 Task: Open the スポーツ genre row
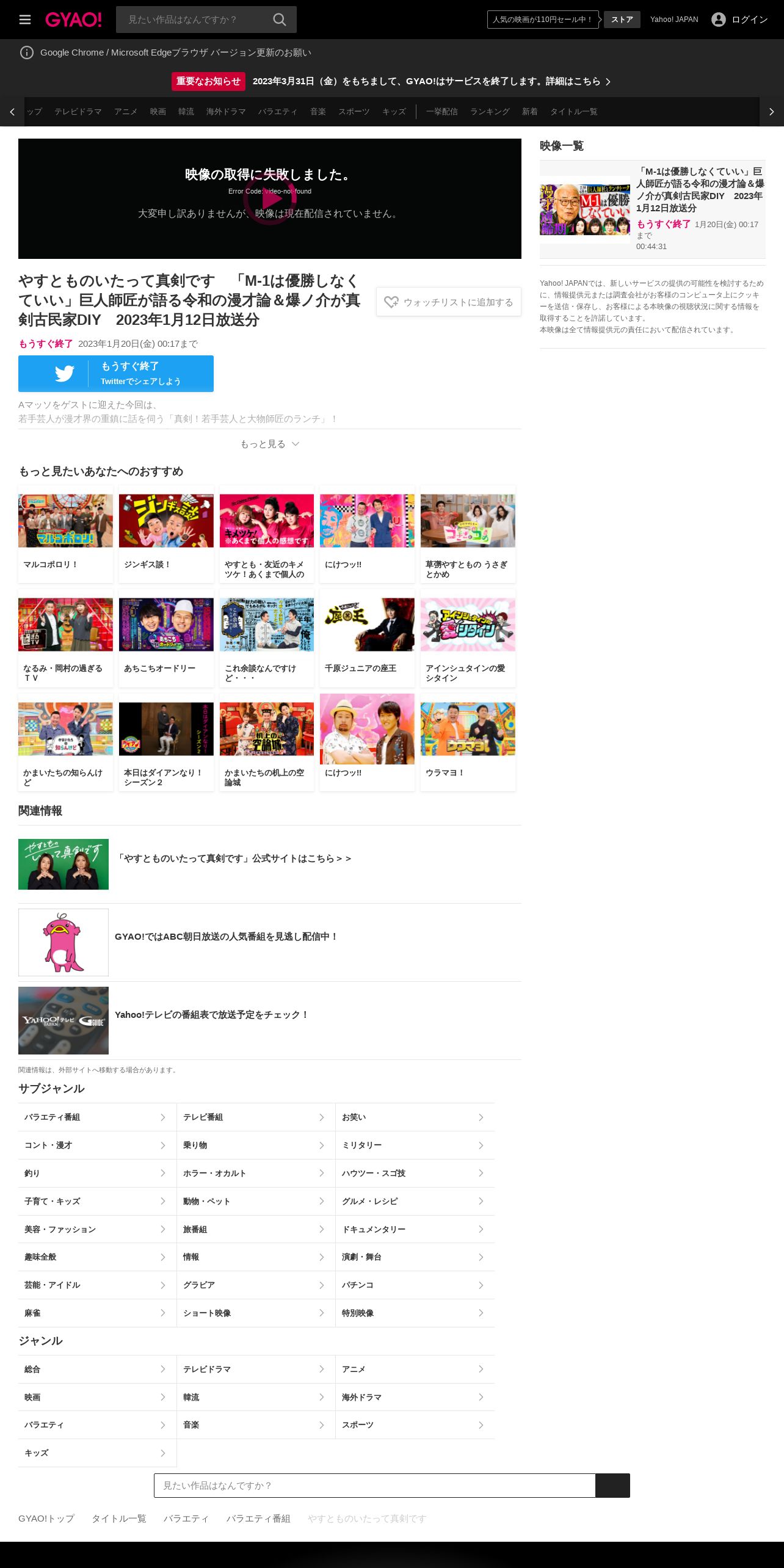pyautogui.click(x=415, y=1425)
